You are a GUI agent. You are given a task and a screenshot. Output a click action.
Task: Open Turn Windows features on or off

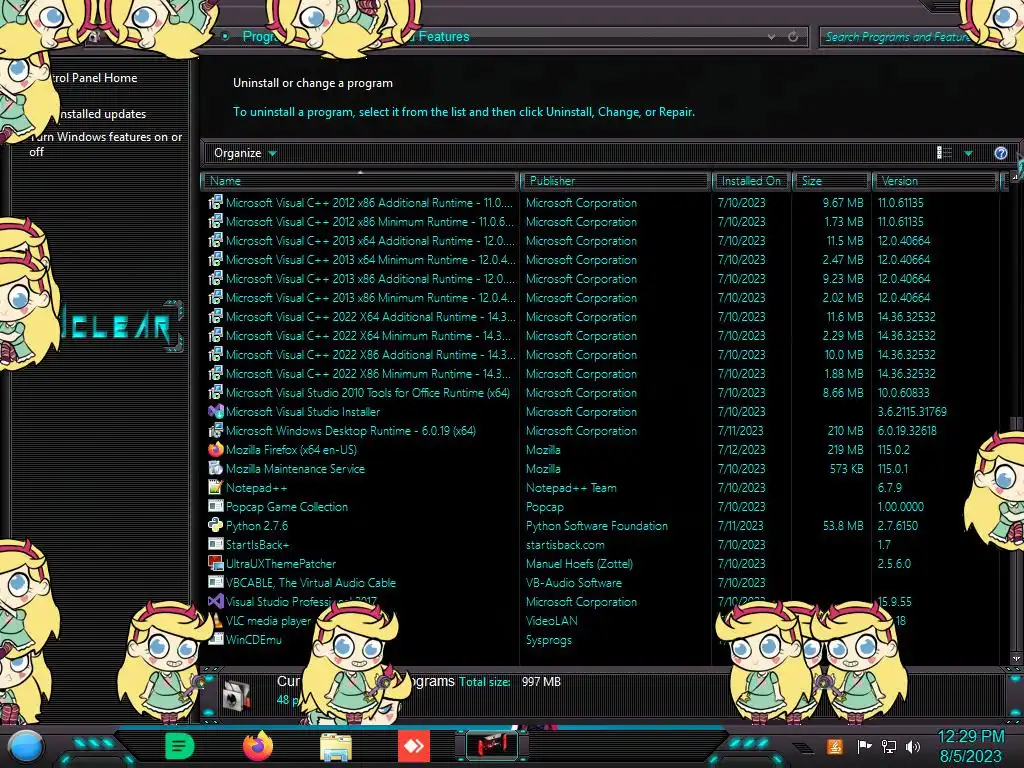click(x=106, y=144)
